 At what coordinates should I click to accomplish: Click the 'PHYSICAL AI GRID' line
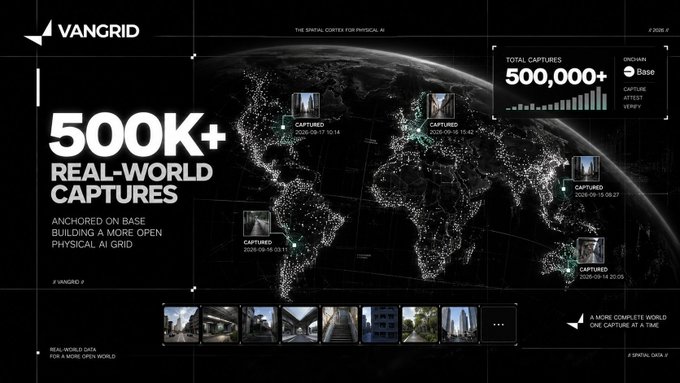pyautogui.click(x=92, y=245)
